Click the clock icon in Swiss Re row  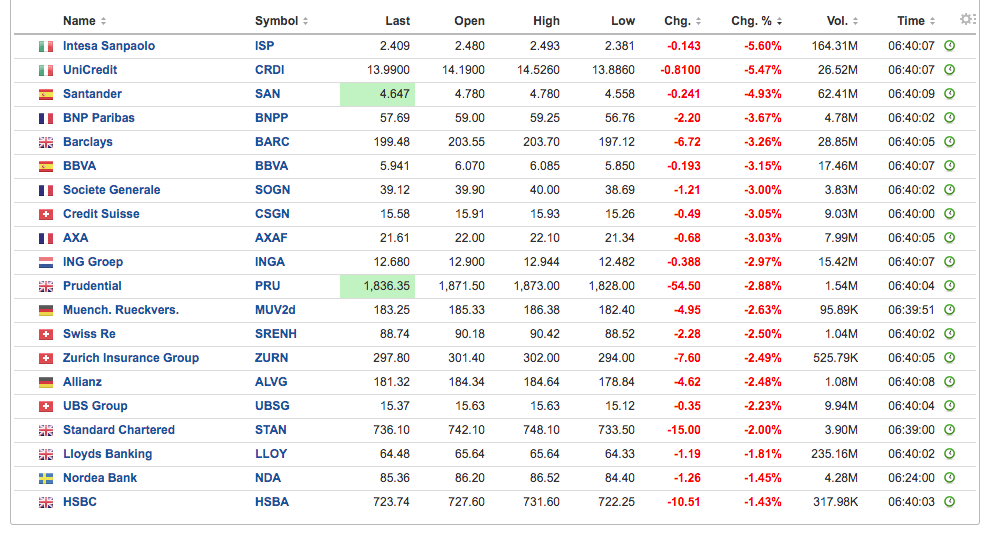pos(949,334)
